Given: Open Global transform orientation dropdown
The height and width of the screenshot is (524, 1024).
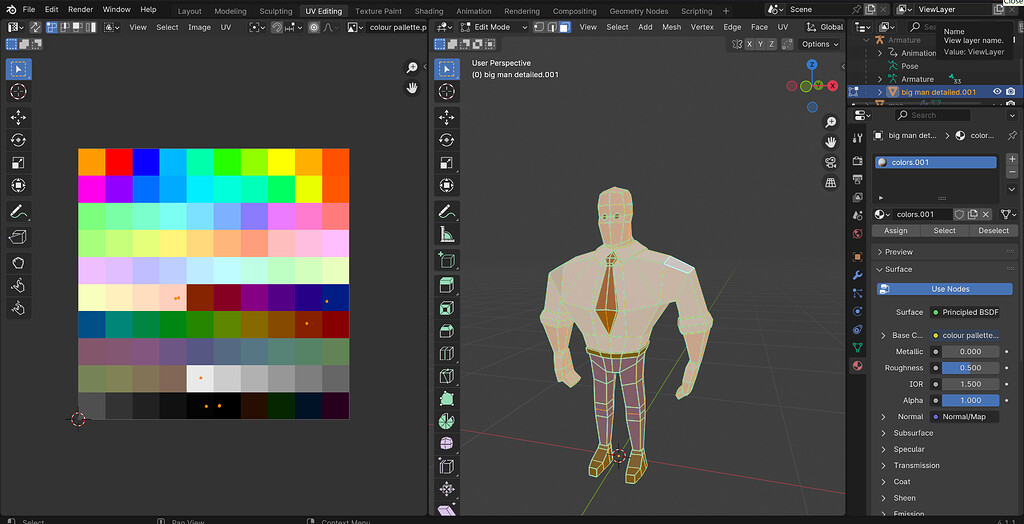Looking at the screenshot, I should click(x=825, y=27).
